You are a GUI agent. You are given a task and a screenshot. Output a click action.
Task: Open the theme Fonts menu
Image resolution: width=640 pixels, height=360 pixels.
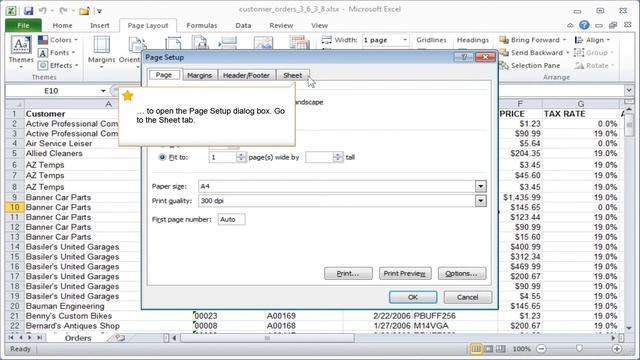click(x=56, y=53)
